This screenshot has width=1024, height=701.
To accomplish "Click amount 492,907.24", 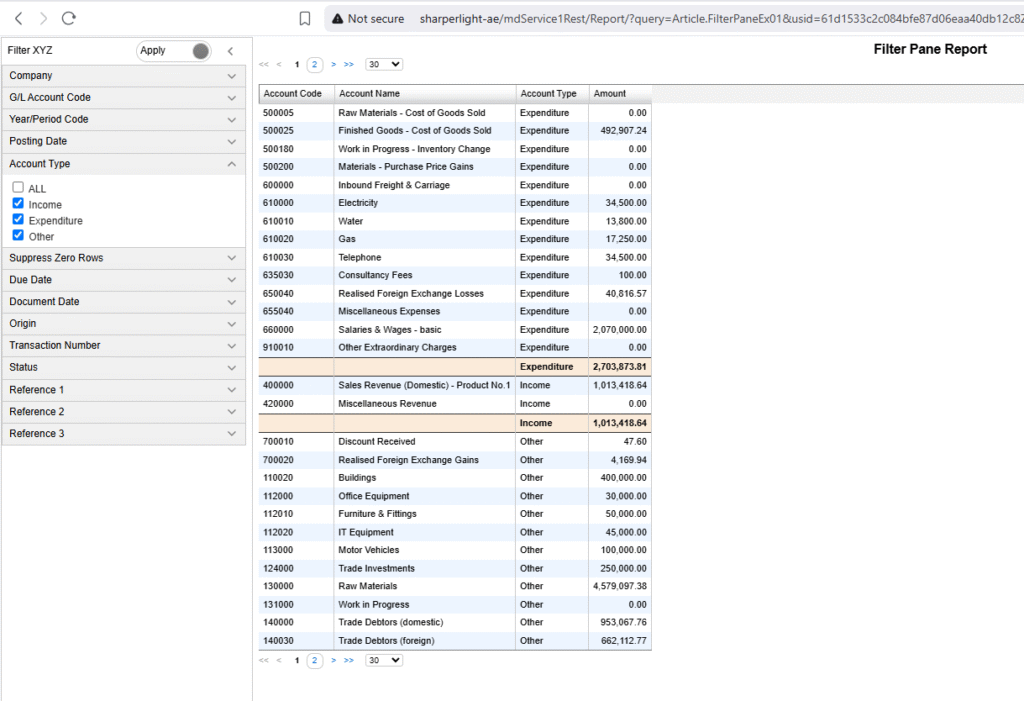I will click(624, 131).
